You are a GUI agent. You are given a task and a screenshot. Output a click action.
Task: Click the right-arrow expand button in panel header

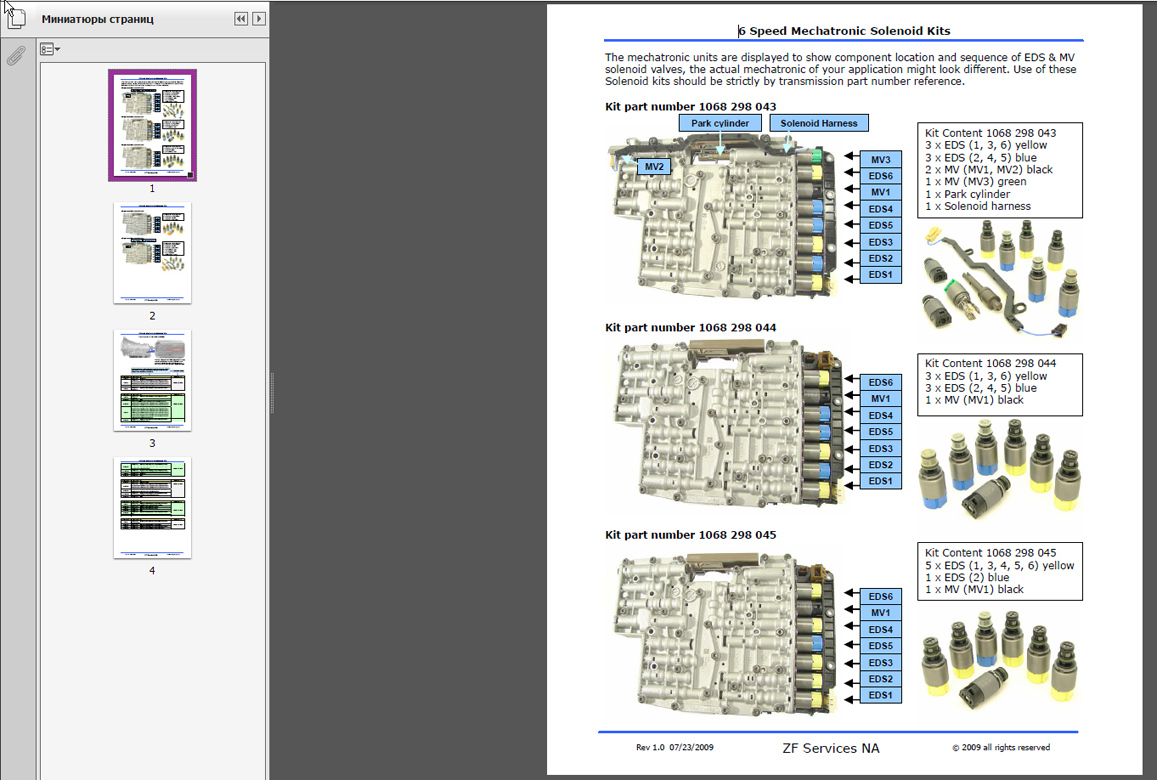tap(259, 19)
